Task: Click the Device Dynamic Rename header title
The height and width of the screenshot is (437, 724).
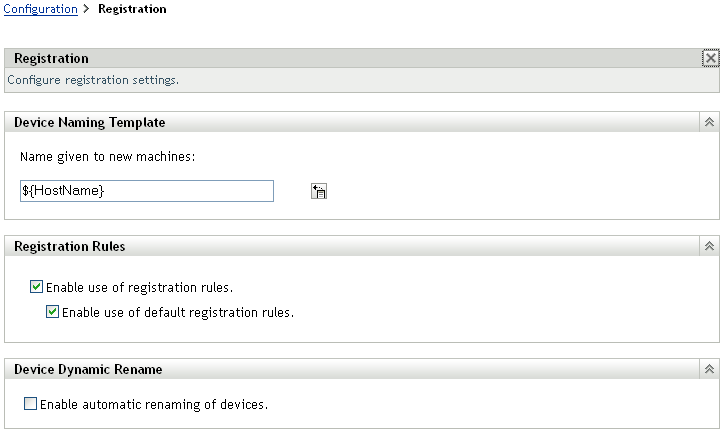Action: 88,370
